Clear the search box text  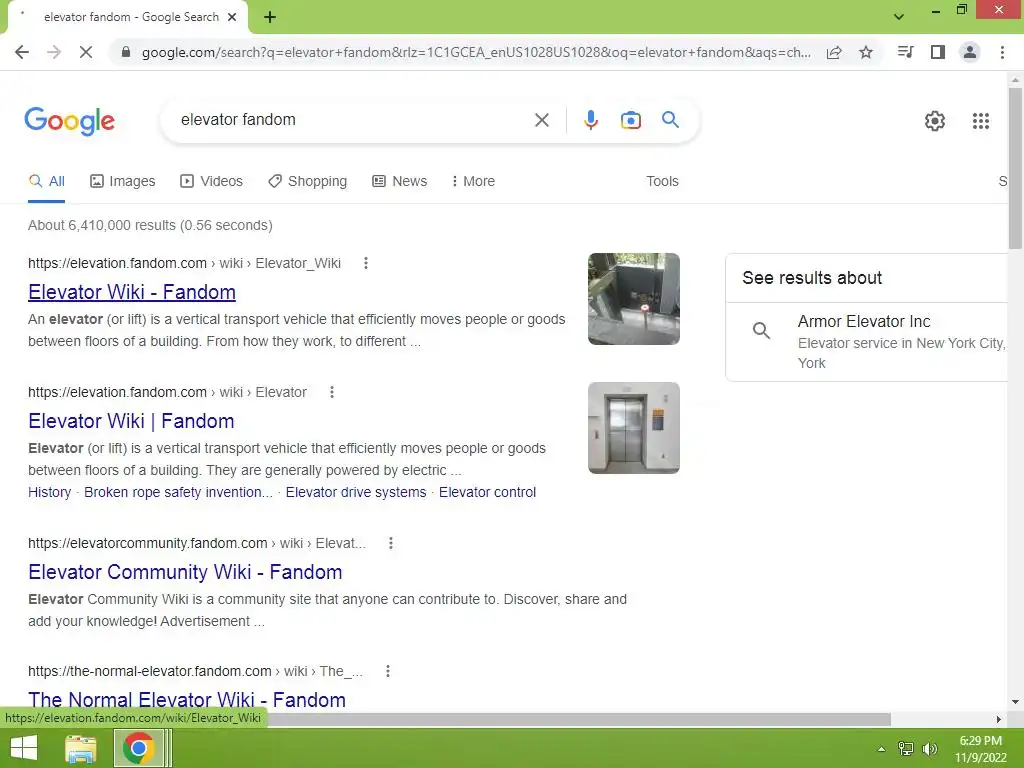pyautogui.click(x=541, y=120)
